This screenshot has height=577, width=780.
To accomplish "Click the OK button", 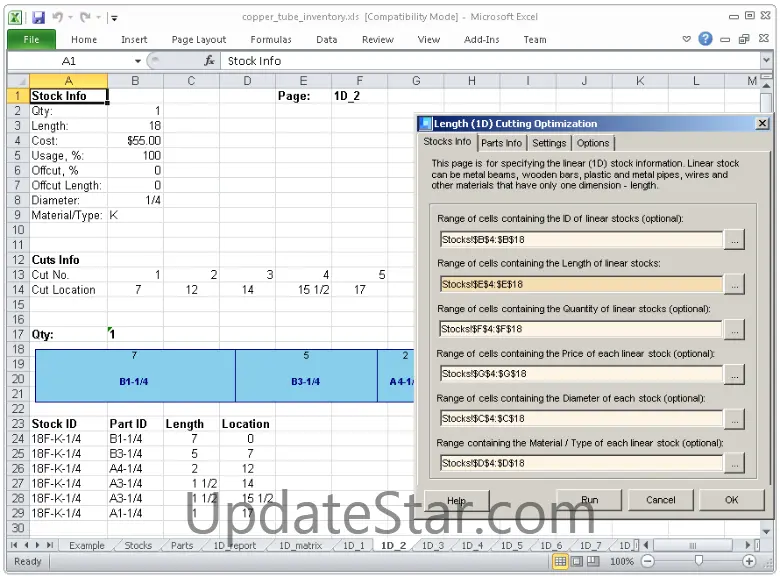I will point(731,500).
